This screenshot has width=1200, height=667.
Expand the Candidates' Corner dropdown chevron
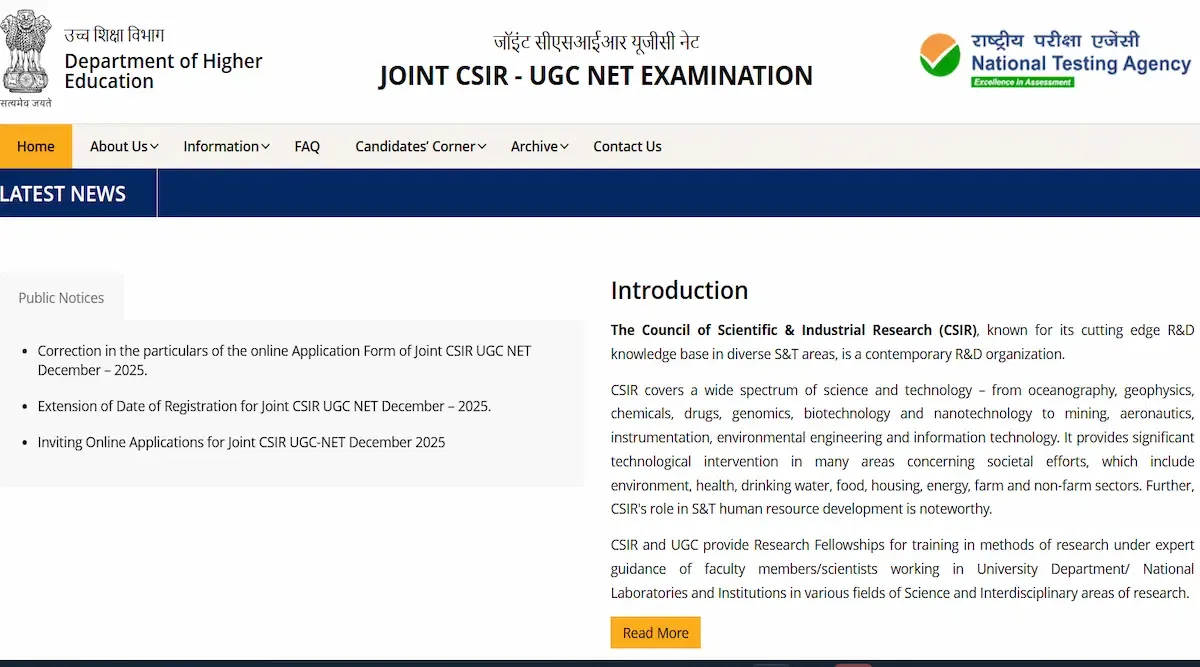pos(482,147)
